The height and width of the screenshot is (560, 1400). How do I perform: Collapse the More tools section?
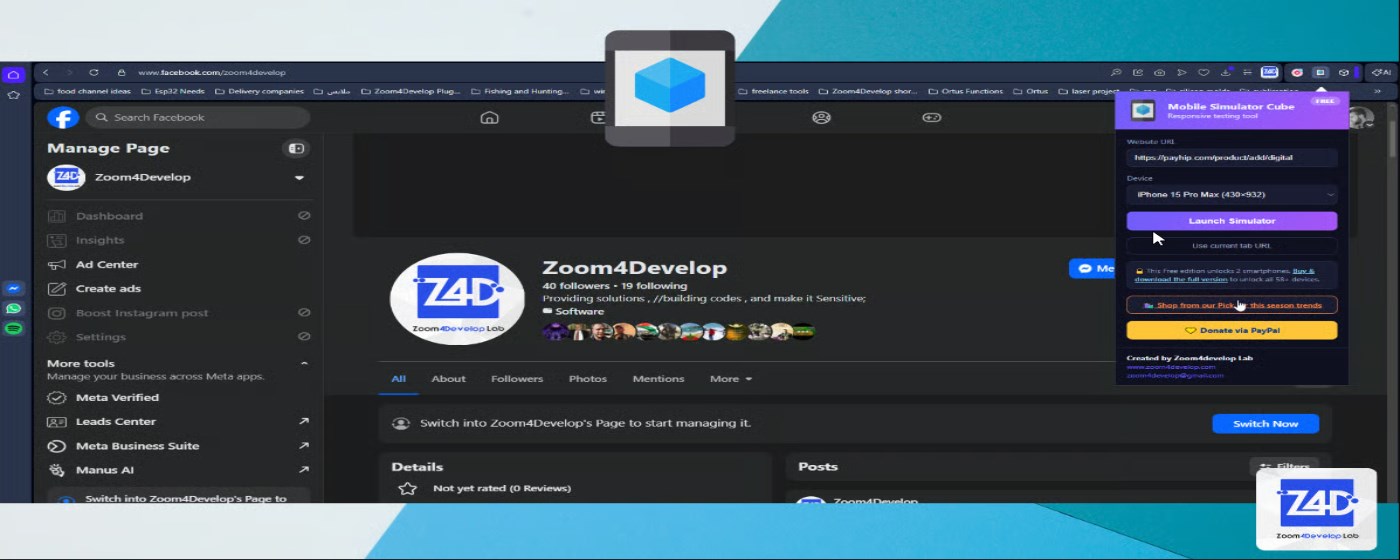pos(304,364)
